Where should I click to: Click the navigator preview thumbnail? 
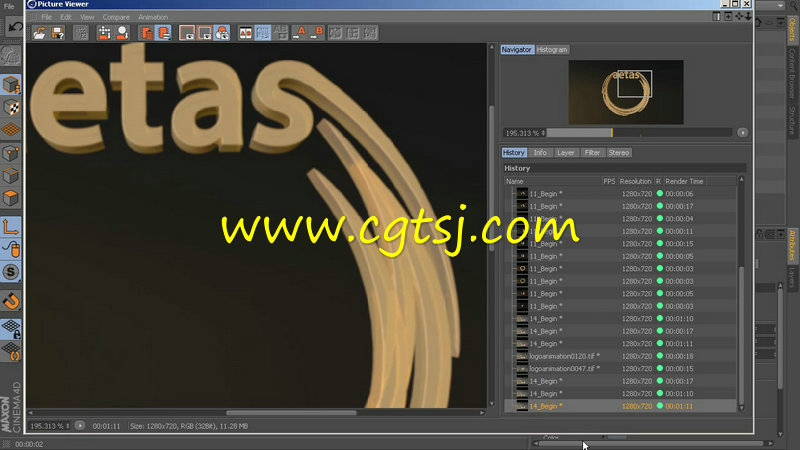point(626,92)
